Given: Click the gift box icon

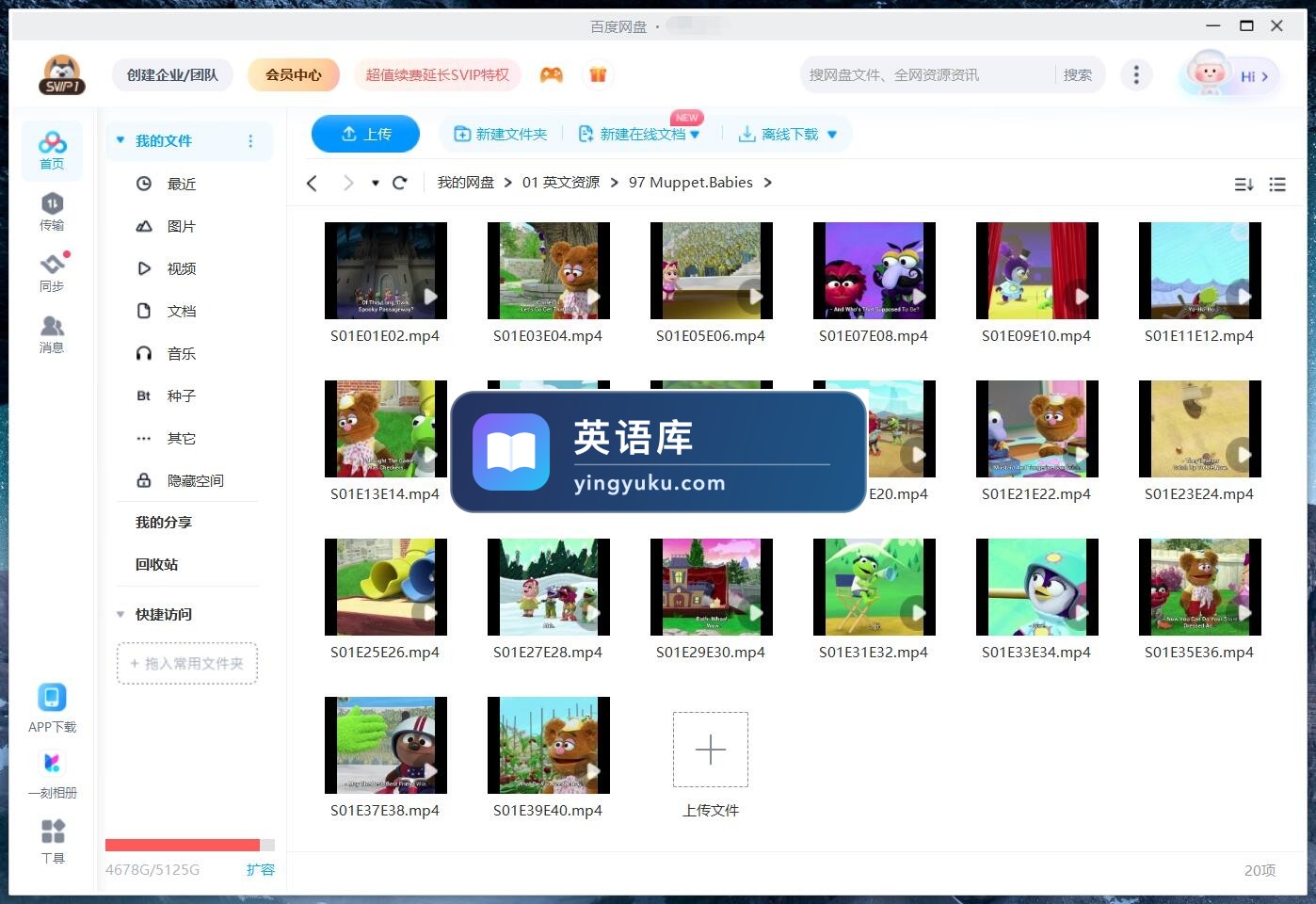Looking at the screenshot, I should coord(598,74).
